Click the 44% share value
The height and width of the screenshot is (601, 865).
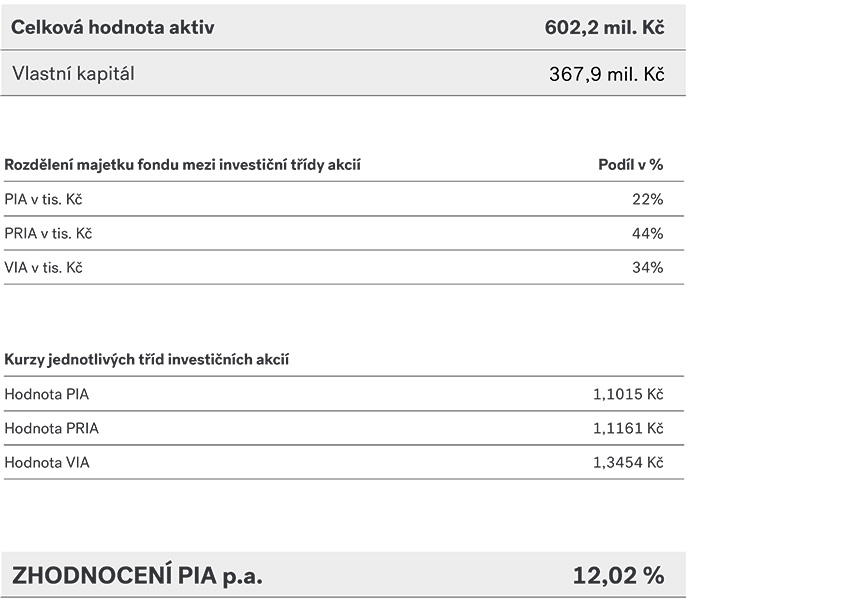point(647,234)
